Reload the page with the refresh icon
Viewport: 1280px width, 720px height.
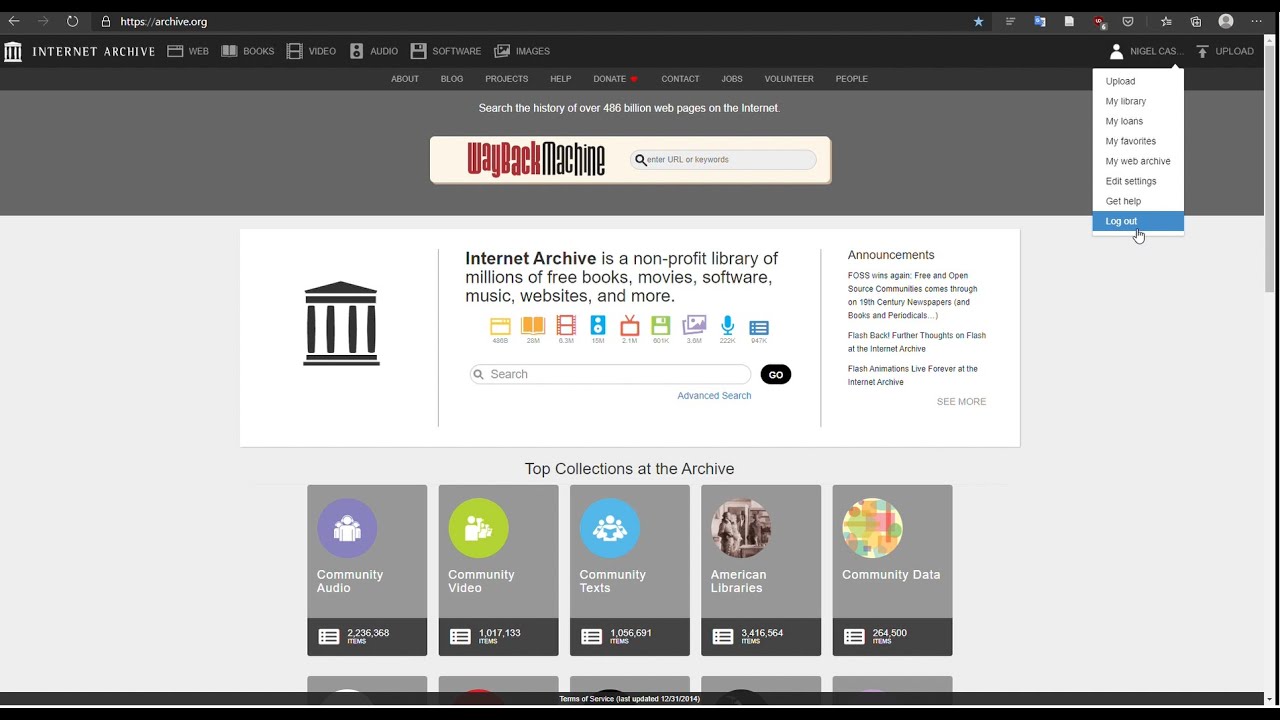point(73,21)
